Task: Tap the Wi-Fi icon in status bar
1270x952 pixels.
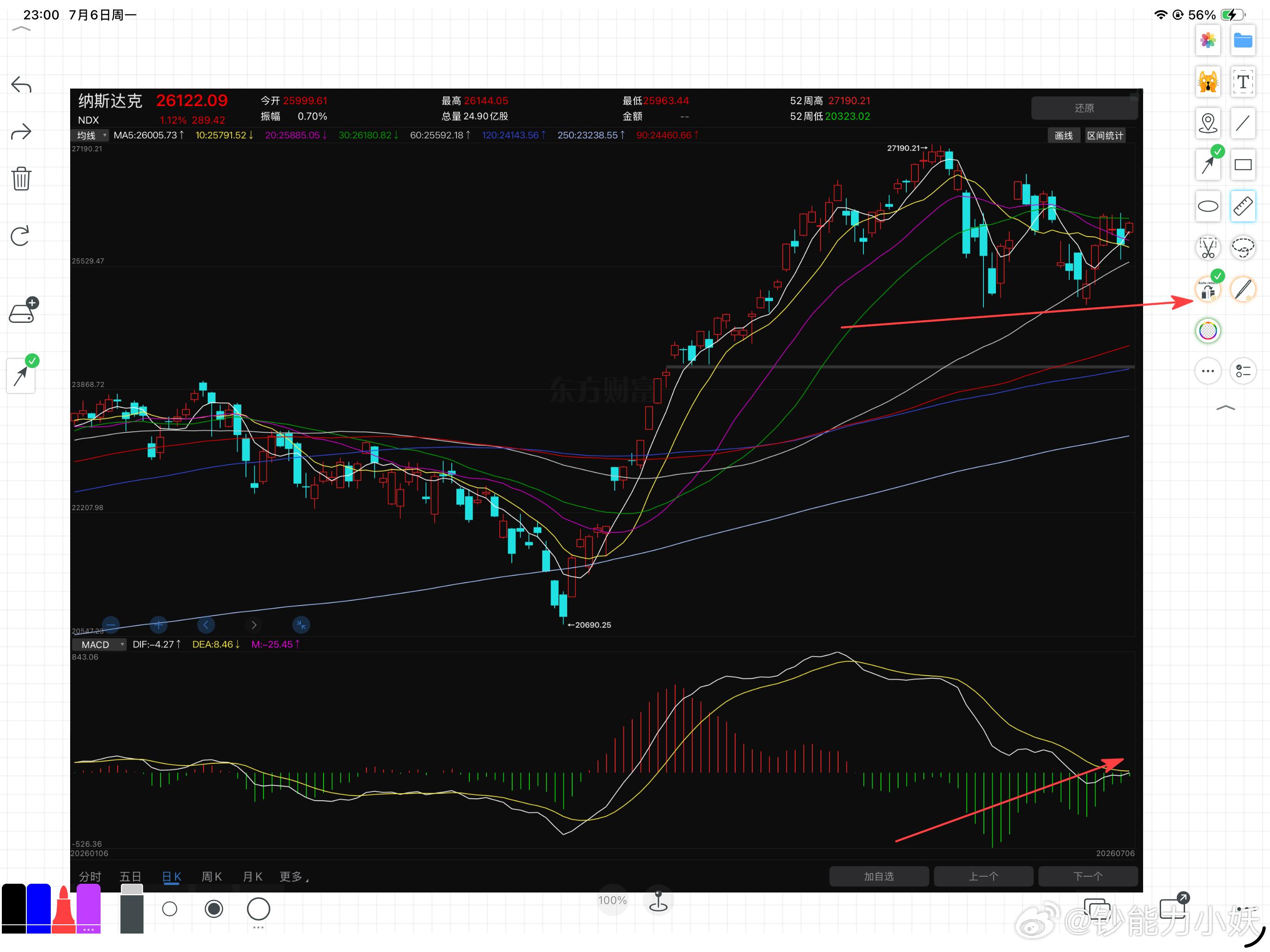Action: (x=1160, y=15)
